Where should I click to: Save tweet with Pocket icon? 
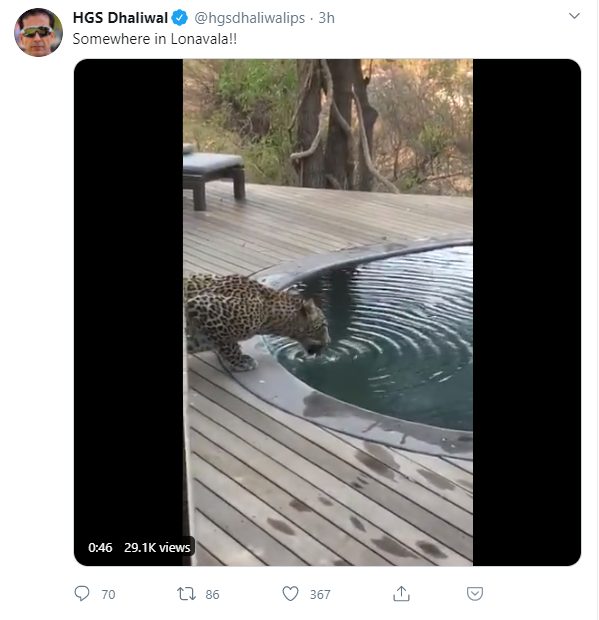tap(474, 594)
